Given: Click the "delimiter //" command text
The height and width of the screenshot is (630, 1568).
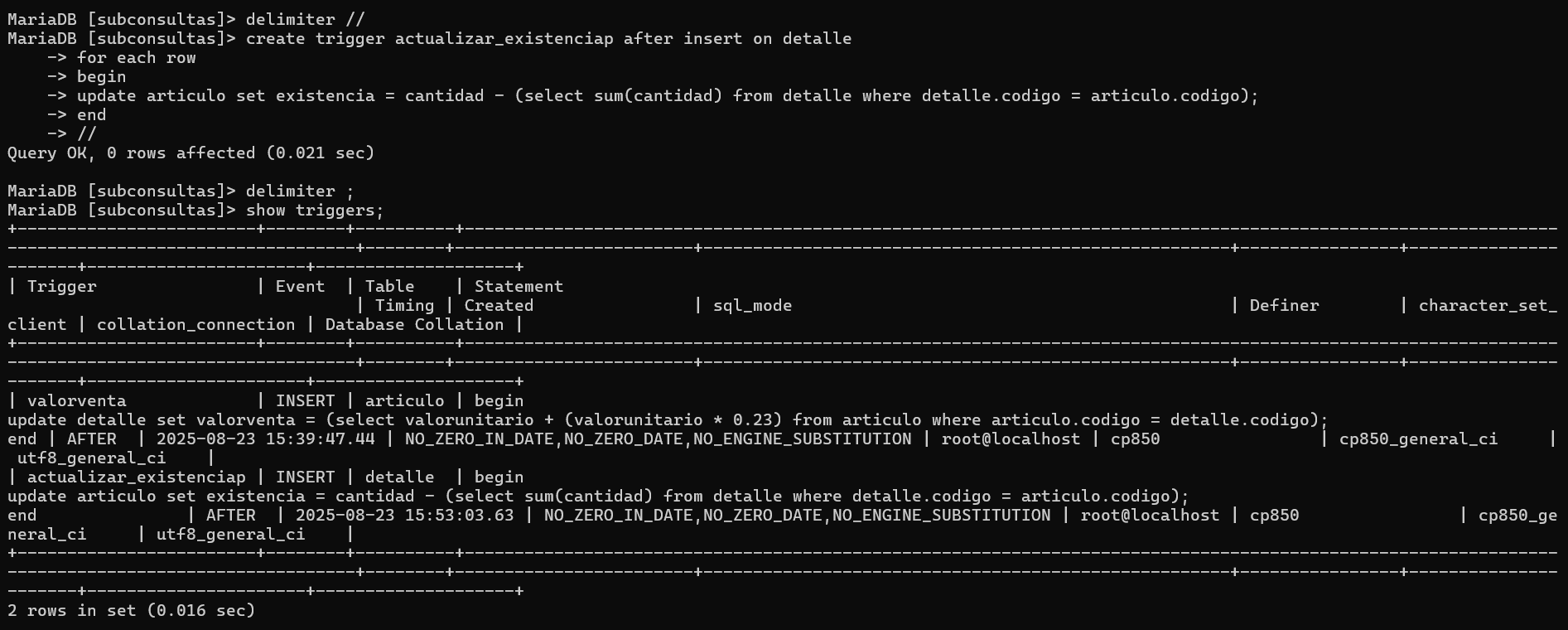Looking at the screenshot, I should pyautogui.click(x=305, y=19).
